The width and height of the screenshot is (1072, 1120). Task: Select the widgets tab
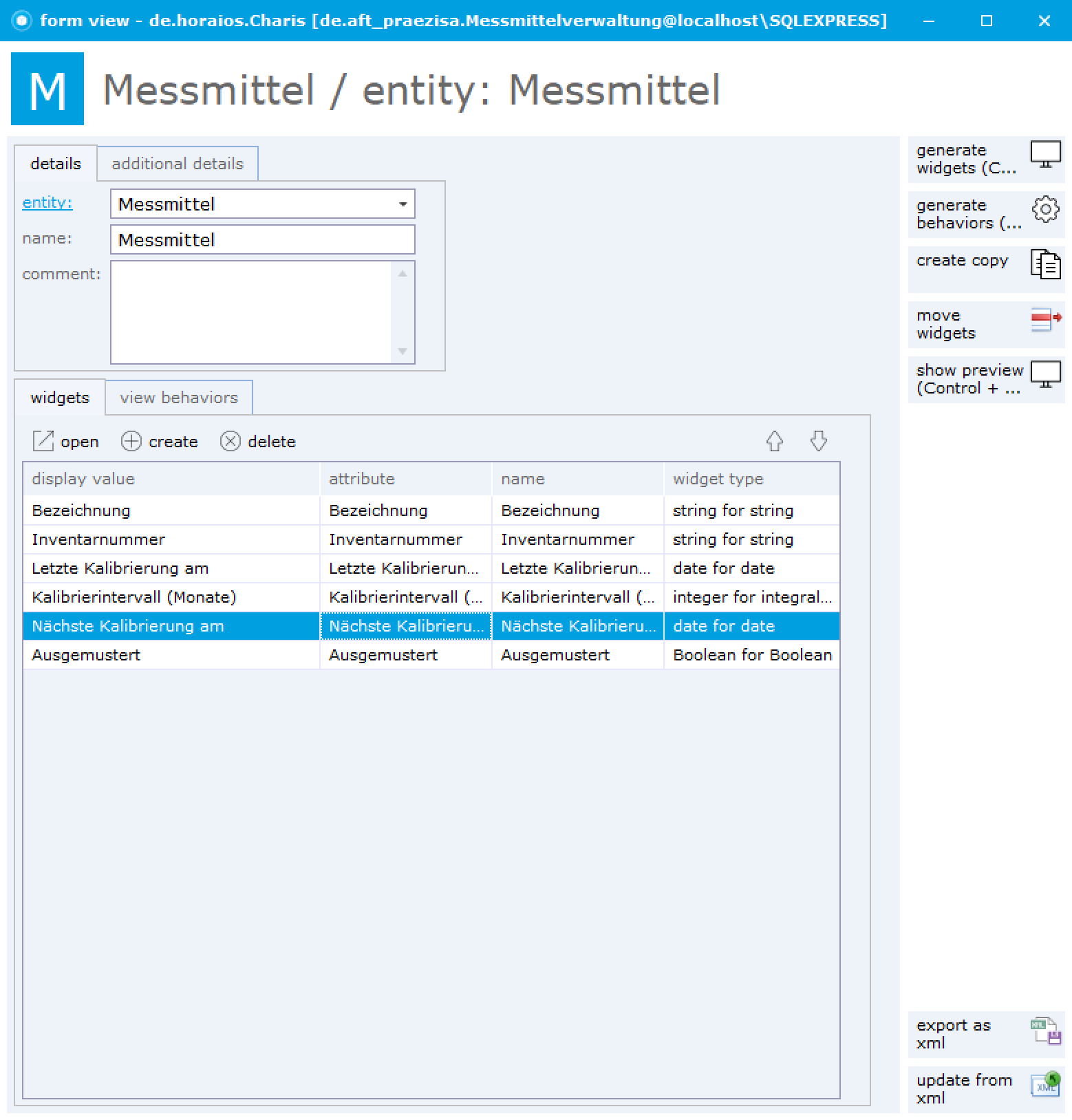(60, 398)
